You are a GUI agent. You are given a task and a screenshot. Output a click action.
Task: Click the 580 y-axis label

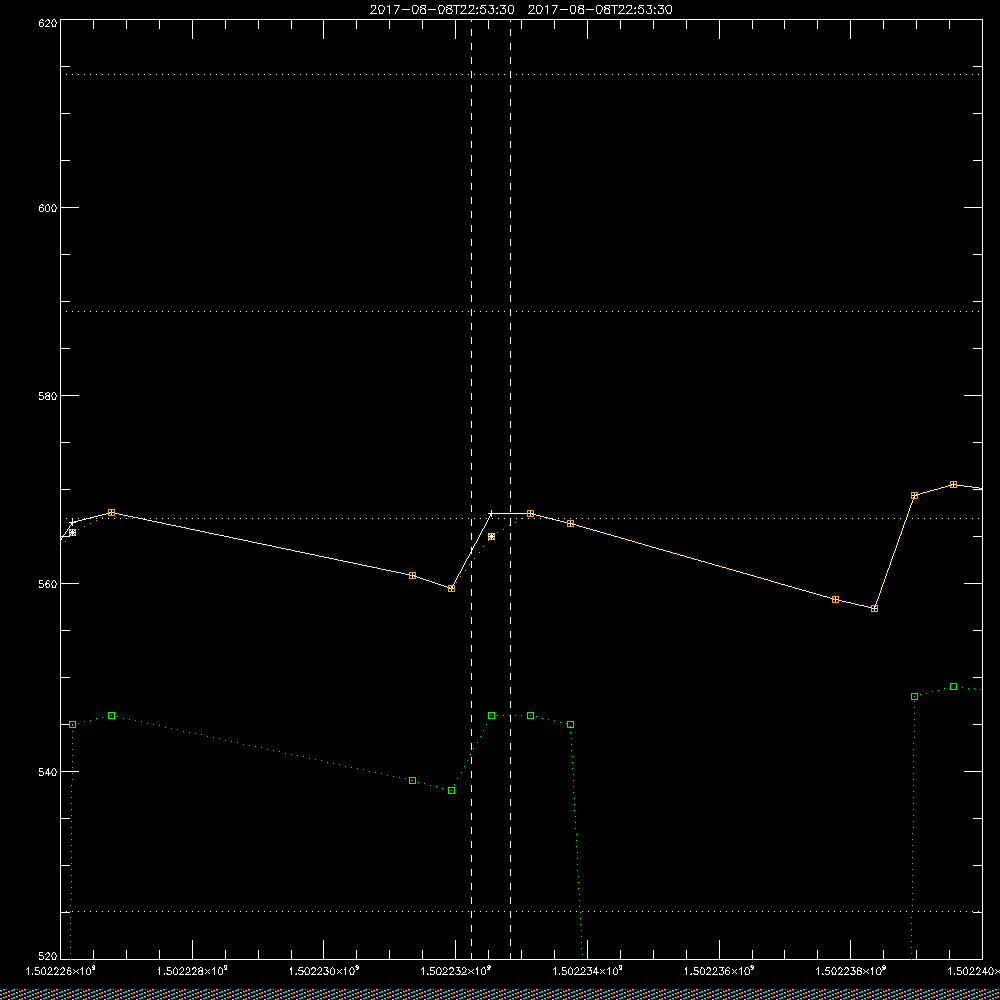coord(49,395)
